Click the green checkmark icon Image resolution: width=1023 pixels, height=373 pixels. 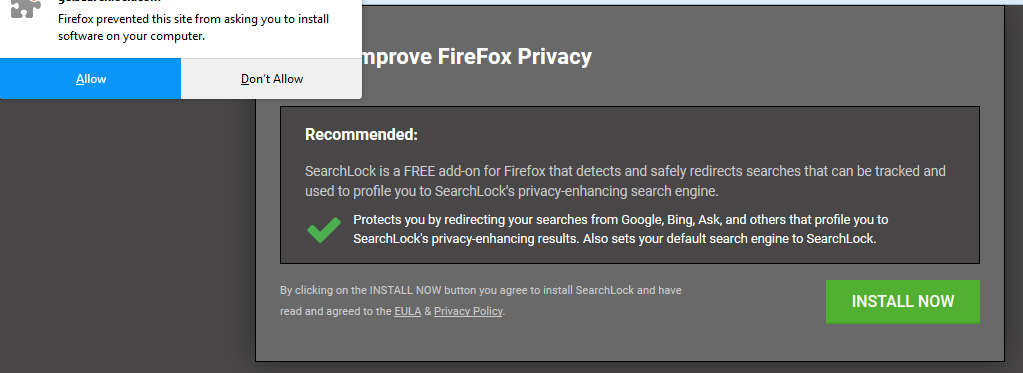[324, 230]
